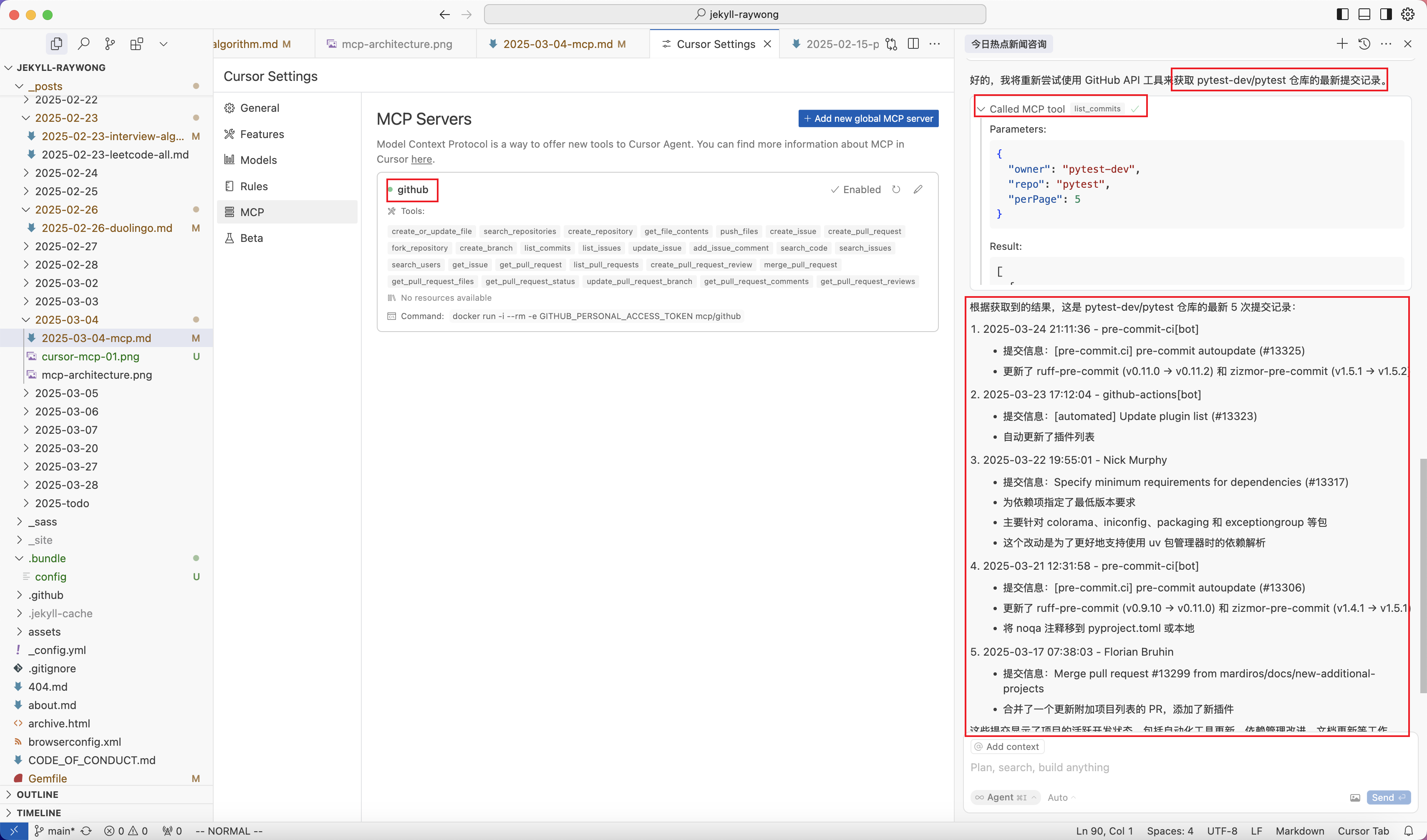Open the MCP documentation 'here' link
The image size is (1427, 840).
coord(421,159)
